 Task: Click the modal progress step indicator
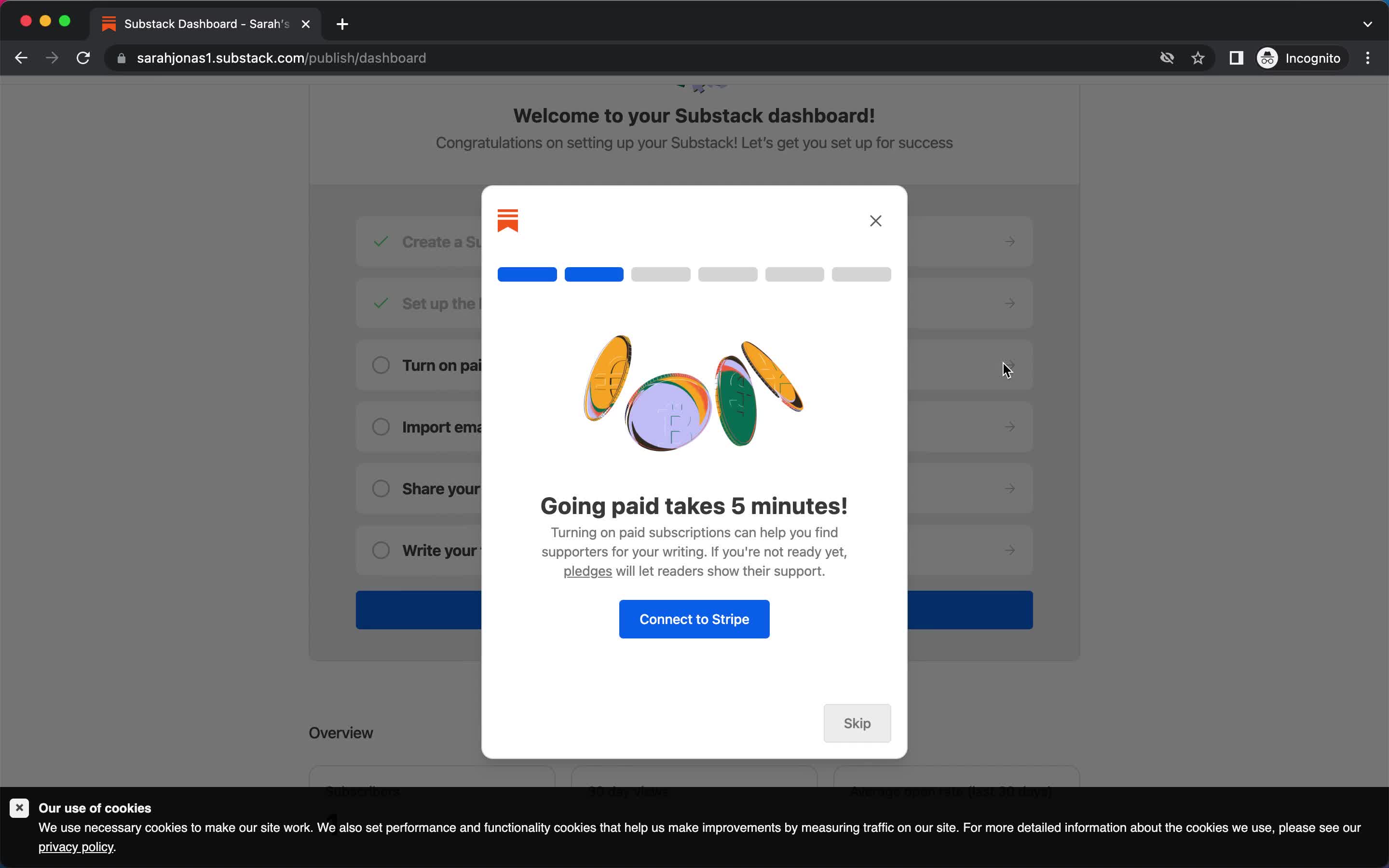pyautogui.click(x=694, y=274)
